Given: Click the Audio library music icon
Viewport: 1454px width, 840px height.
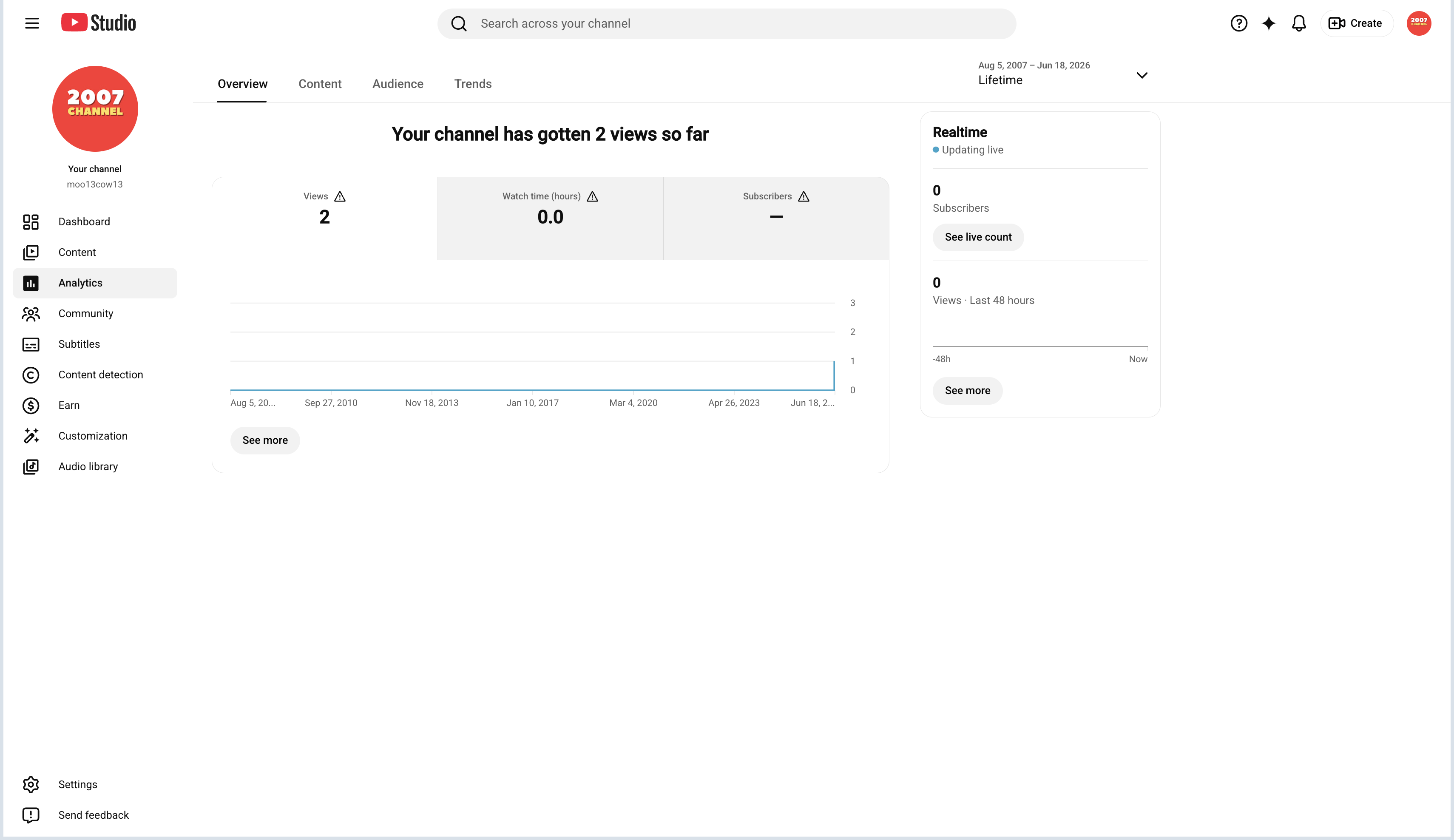Looking at the screenshot, I should pyautogui.click(x=31, y=466).
